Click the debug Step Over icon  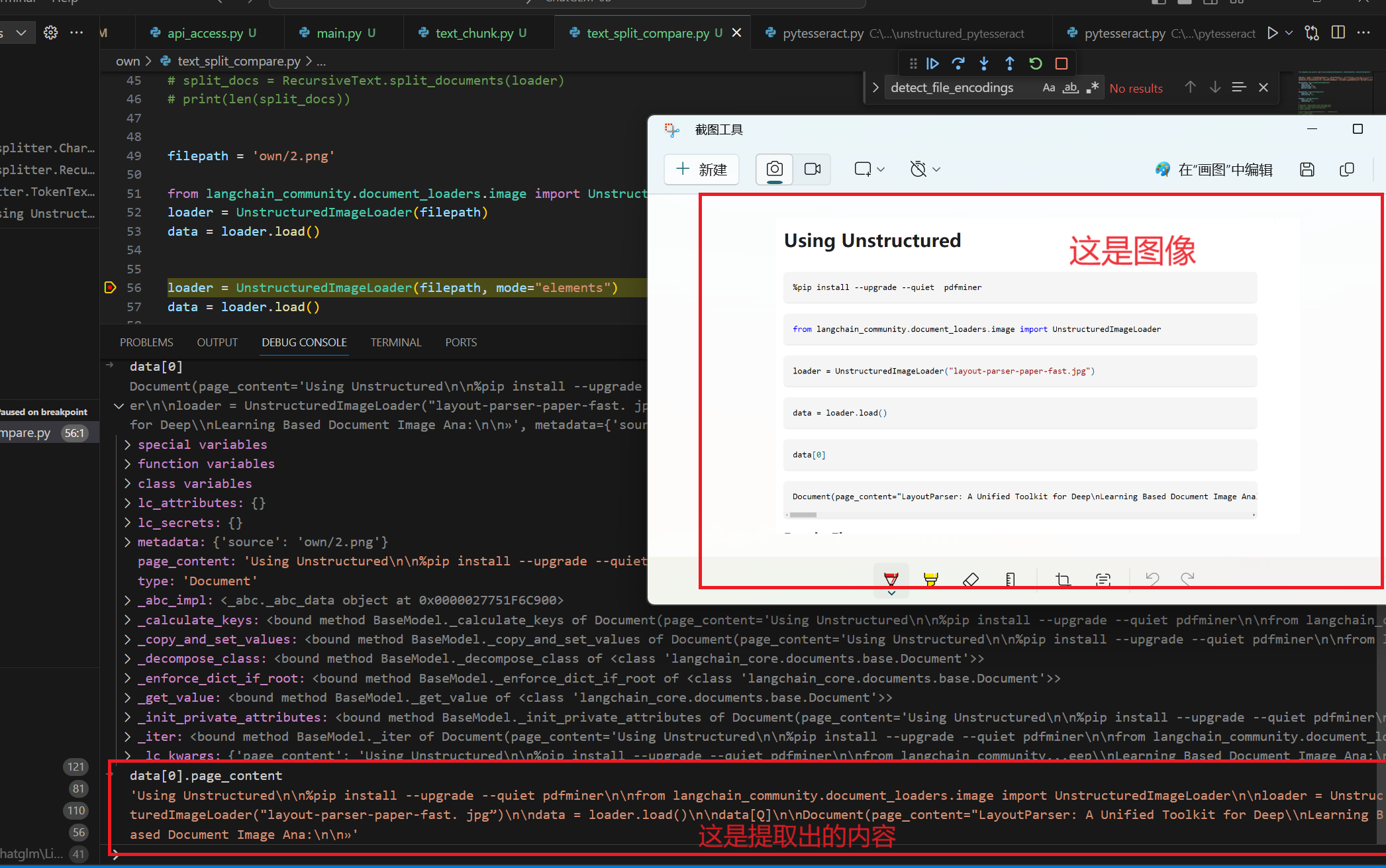(x=958, y=64)
